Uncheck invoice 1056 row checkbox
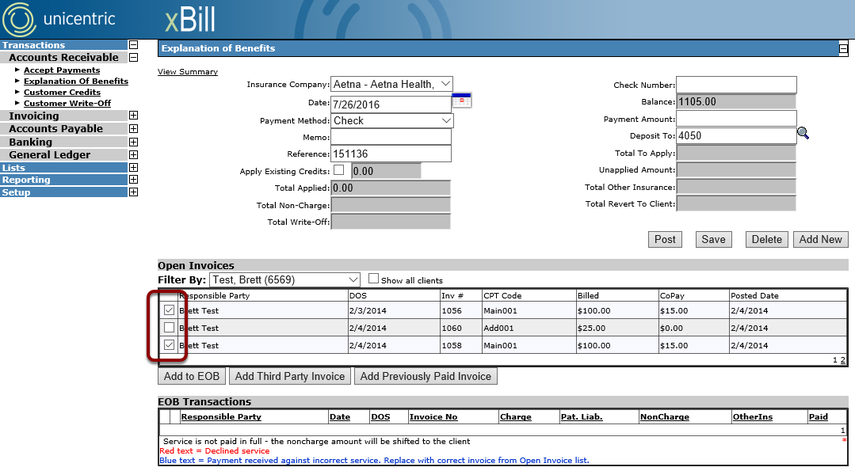Screen dimensions: 855x471 pyautogui.click(x=169, y=310)
